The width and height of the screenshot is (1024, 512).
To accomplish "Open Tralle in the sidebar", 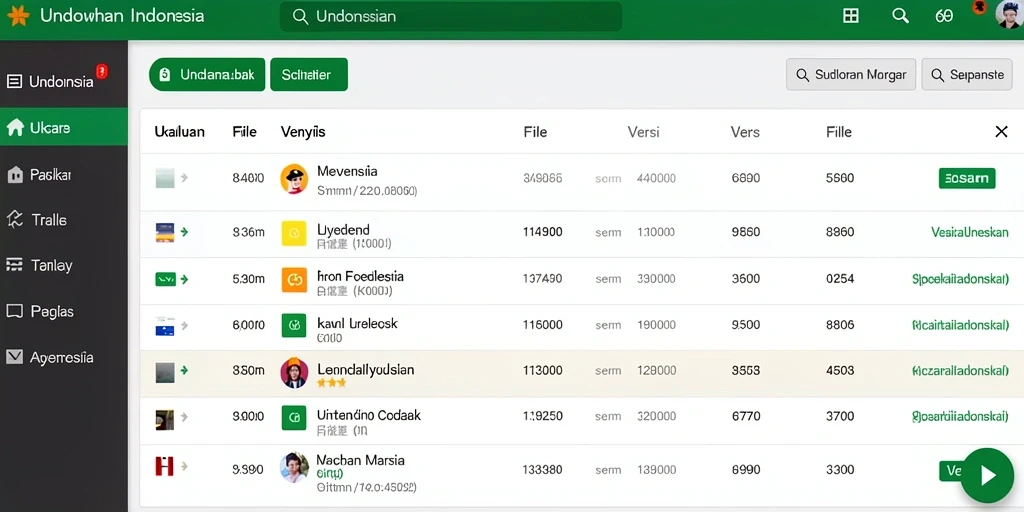I will 64,220.
